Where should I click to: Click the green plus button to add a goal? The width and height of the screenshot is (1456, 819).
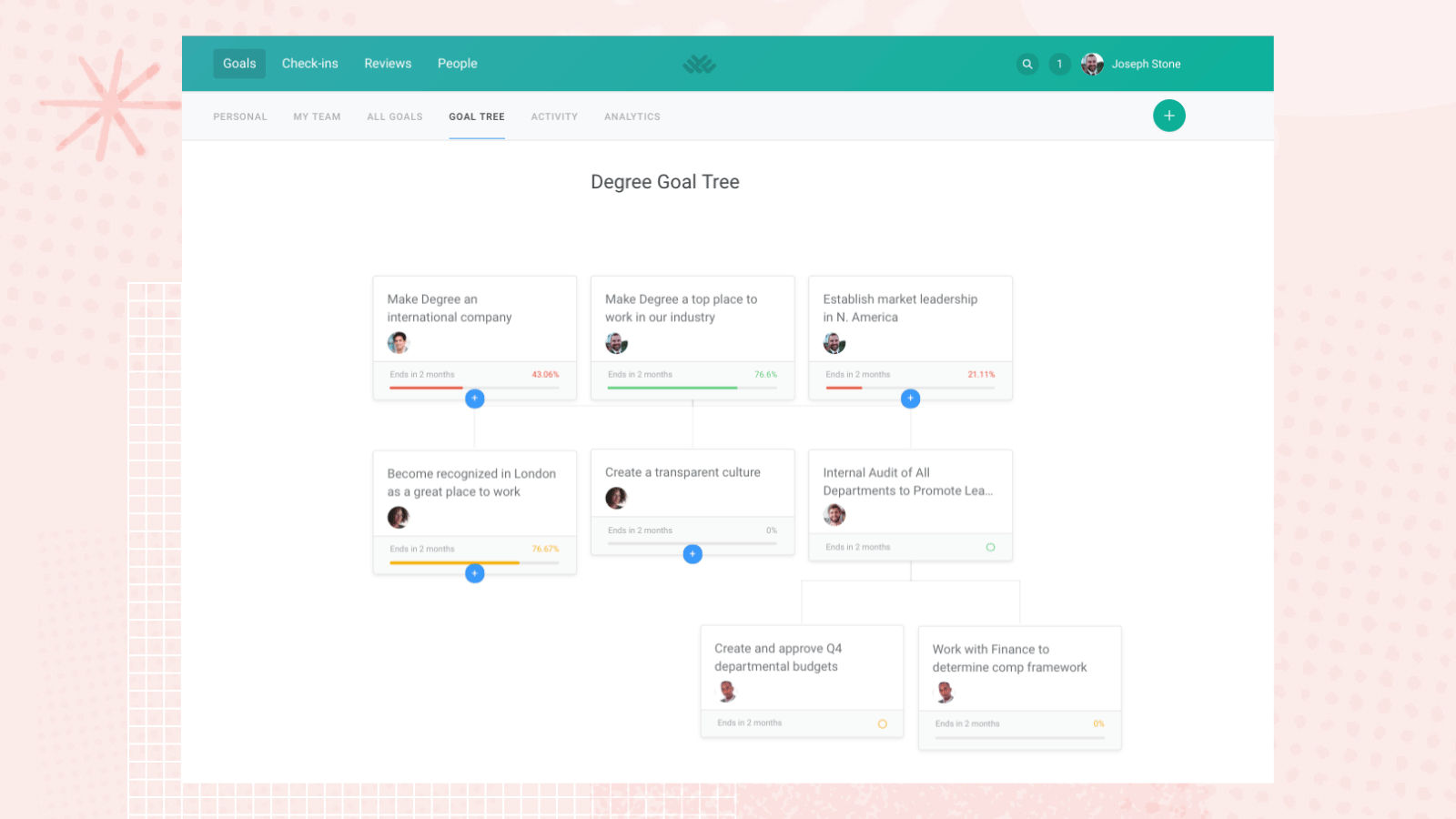click(x=1169, y=116)
